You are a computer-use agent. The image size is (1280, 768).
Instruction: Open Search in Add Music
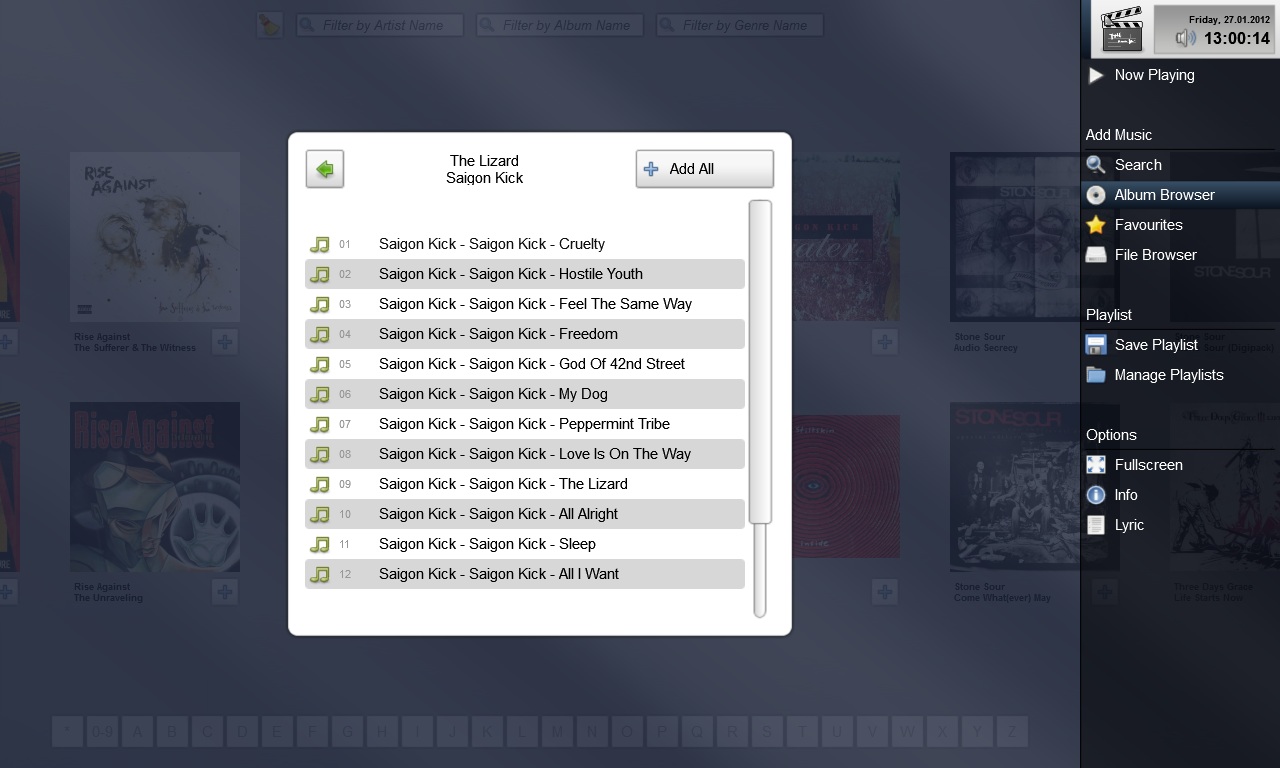click(1180, 165)
